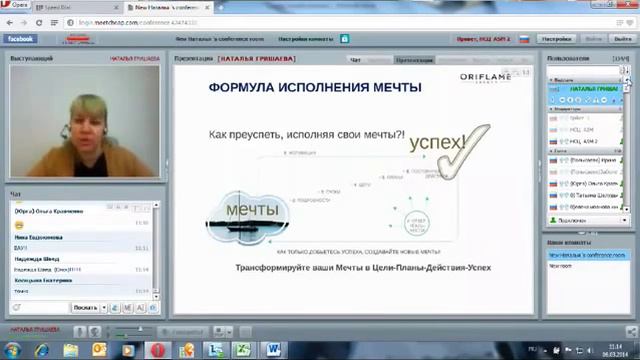Select the Презентации tab
This screenshot has height=360, width=640.
(x=414, y=60)
